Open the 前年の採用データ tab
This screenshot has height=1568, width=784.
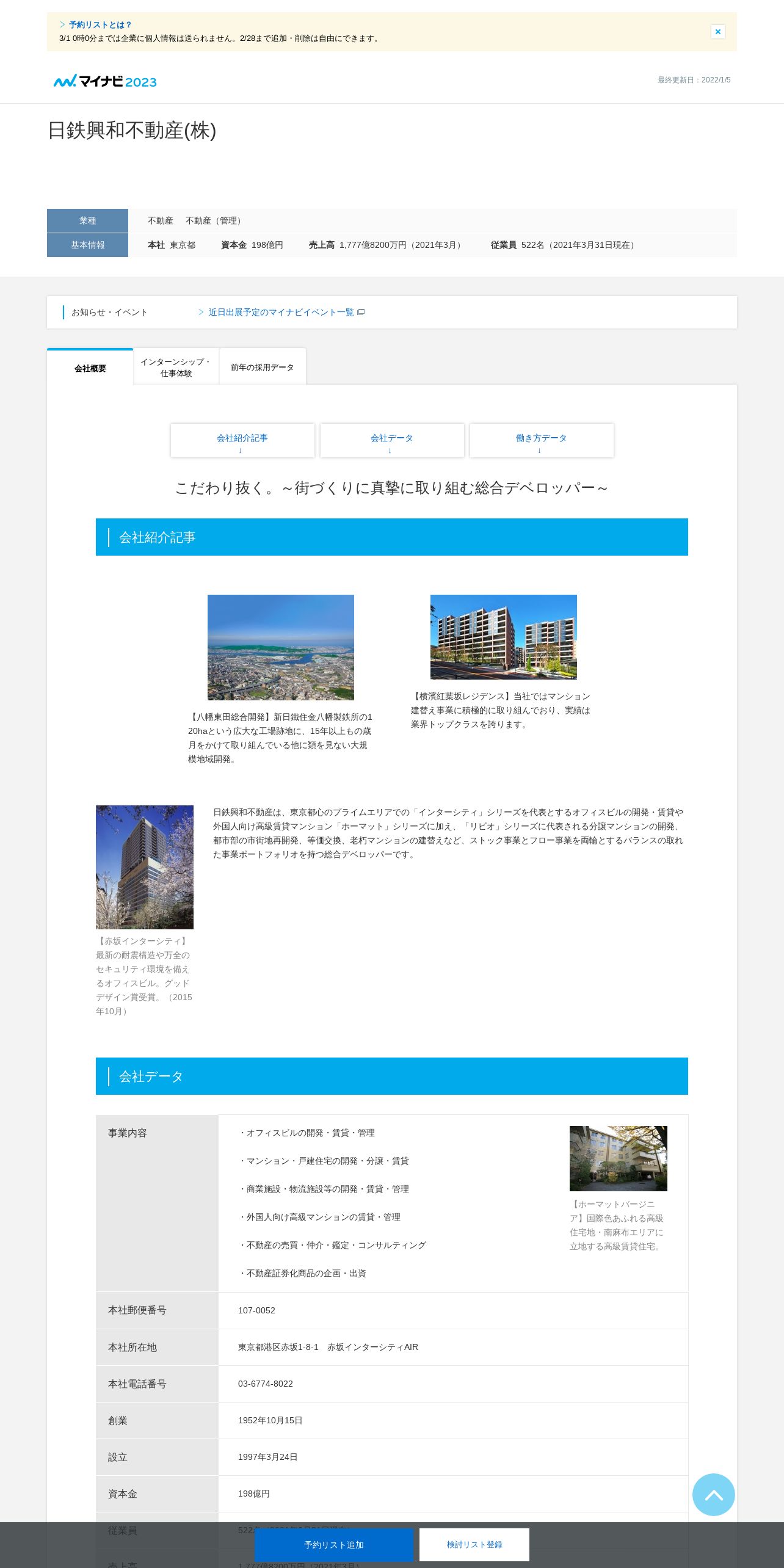tap(263, 367)
